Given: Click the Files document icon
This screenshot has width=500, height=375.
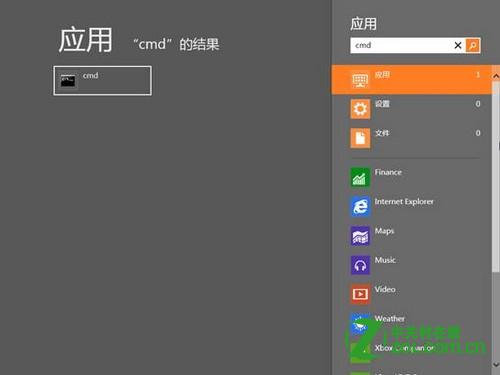Looking at the screenshot, I should 360,138.
